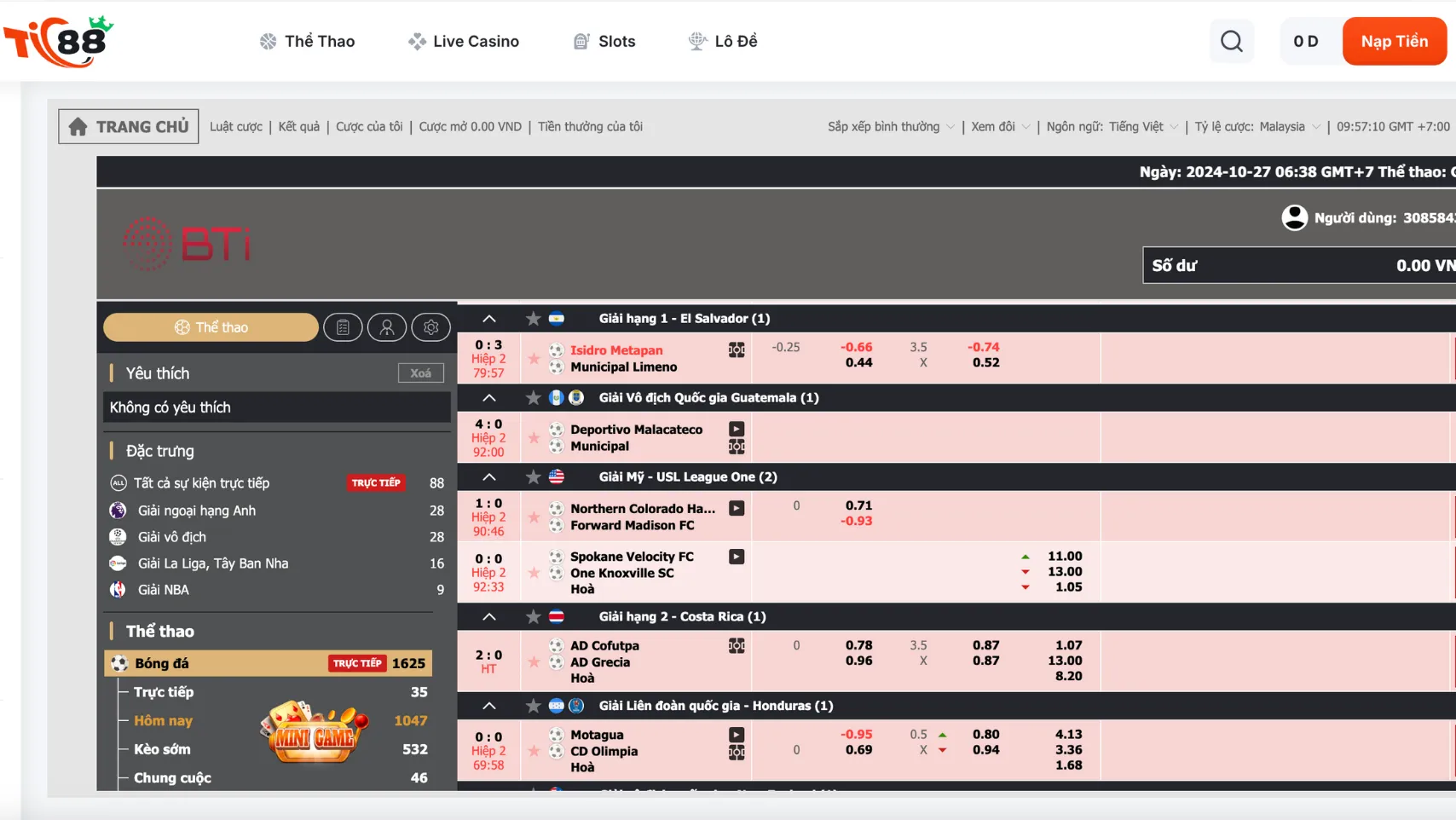The width and height of the screenshot is (1456, 820).
Task: Favorite the Spokane Velocity match star
Action: coord(534,573)
